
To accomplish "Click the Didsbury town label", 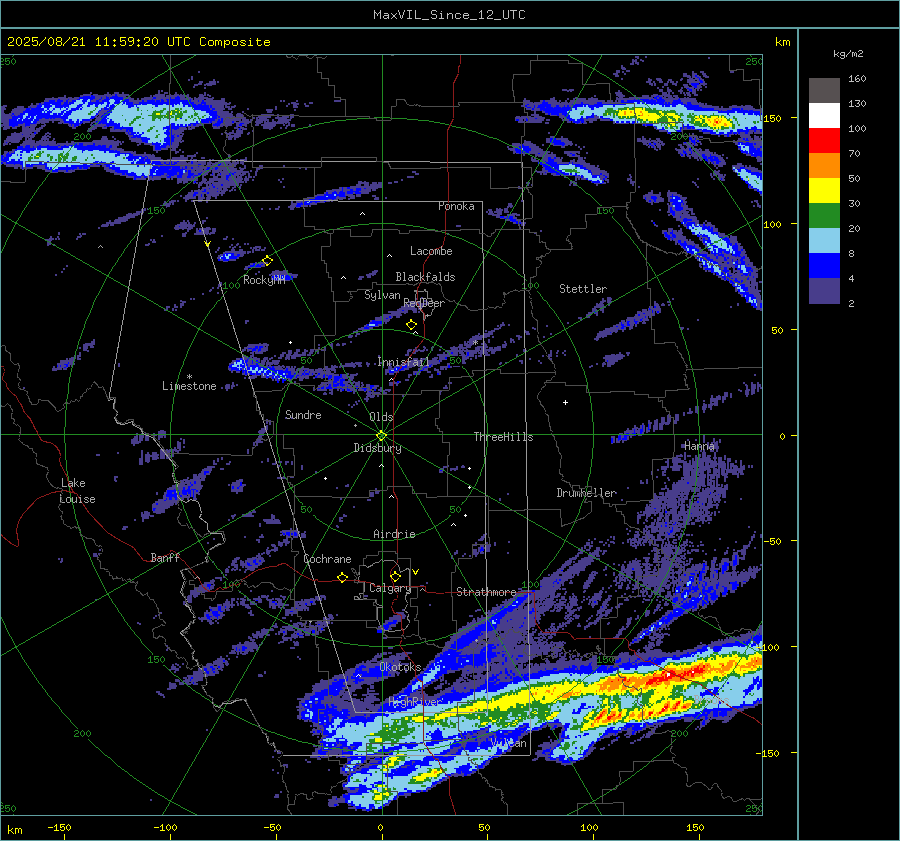I will pyautogui.click(x=377, y=448).
